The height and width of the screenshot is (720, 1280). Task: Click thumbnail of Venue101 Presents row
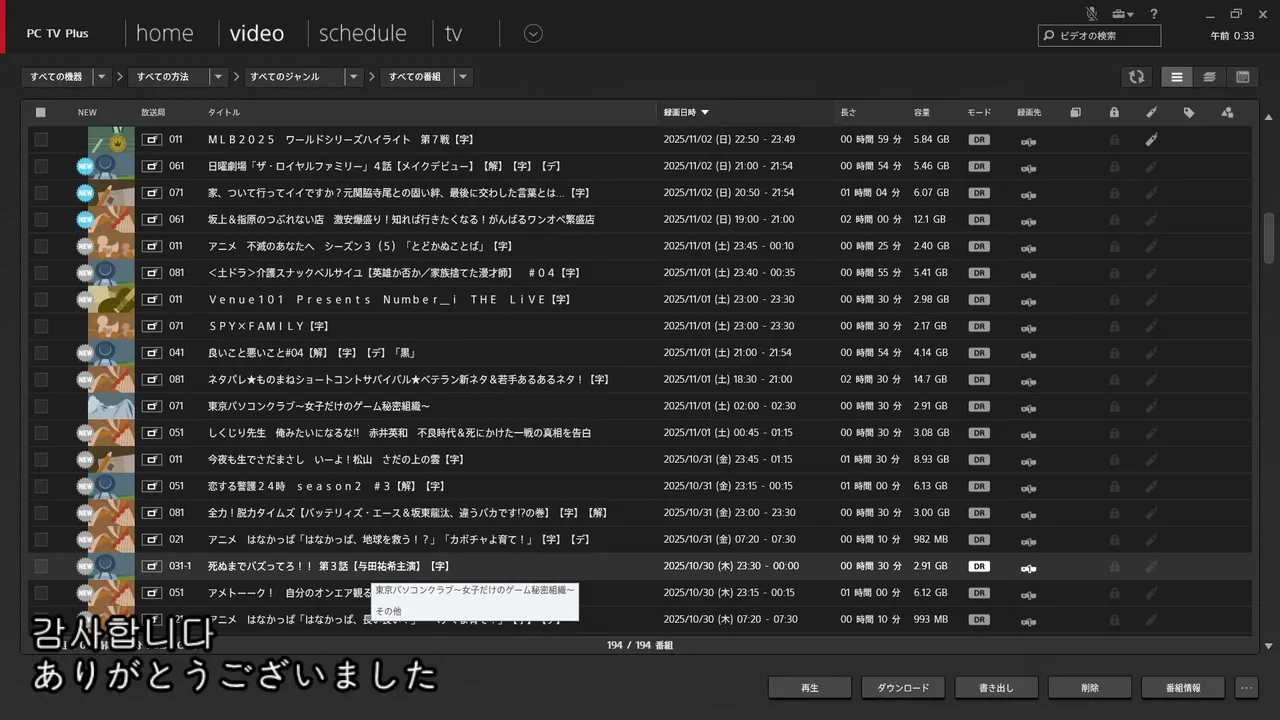(x=111, y=300)
